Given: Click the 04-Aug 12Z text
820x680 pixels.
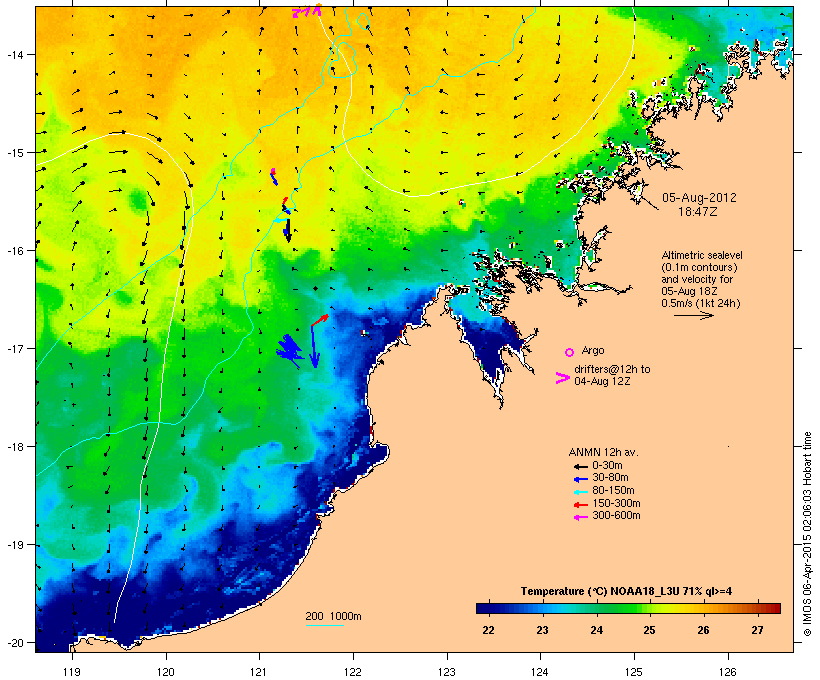Looking at the screenshot, I should [x=602, y=381].
